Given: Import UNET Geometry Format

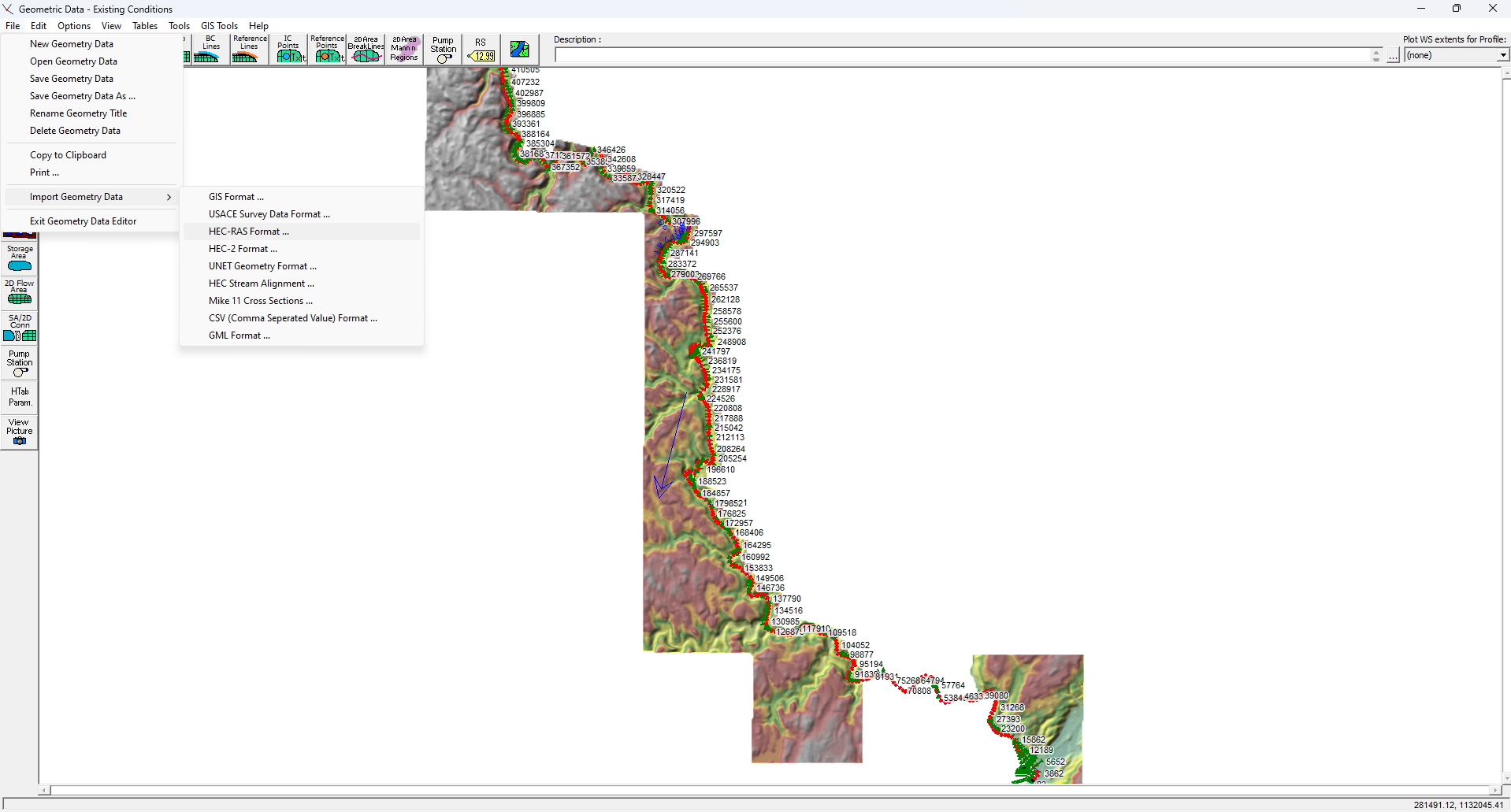Looking at the screenshot, I should pyautogui.click(x=302, y=266).
